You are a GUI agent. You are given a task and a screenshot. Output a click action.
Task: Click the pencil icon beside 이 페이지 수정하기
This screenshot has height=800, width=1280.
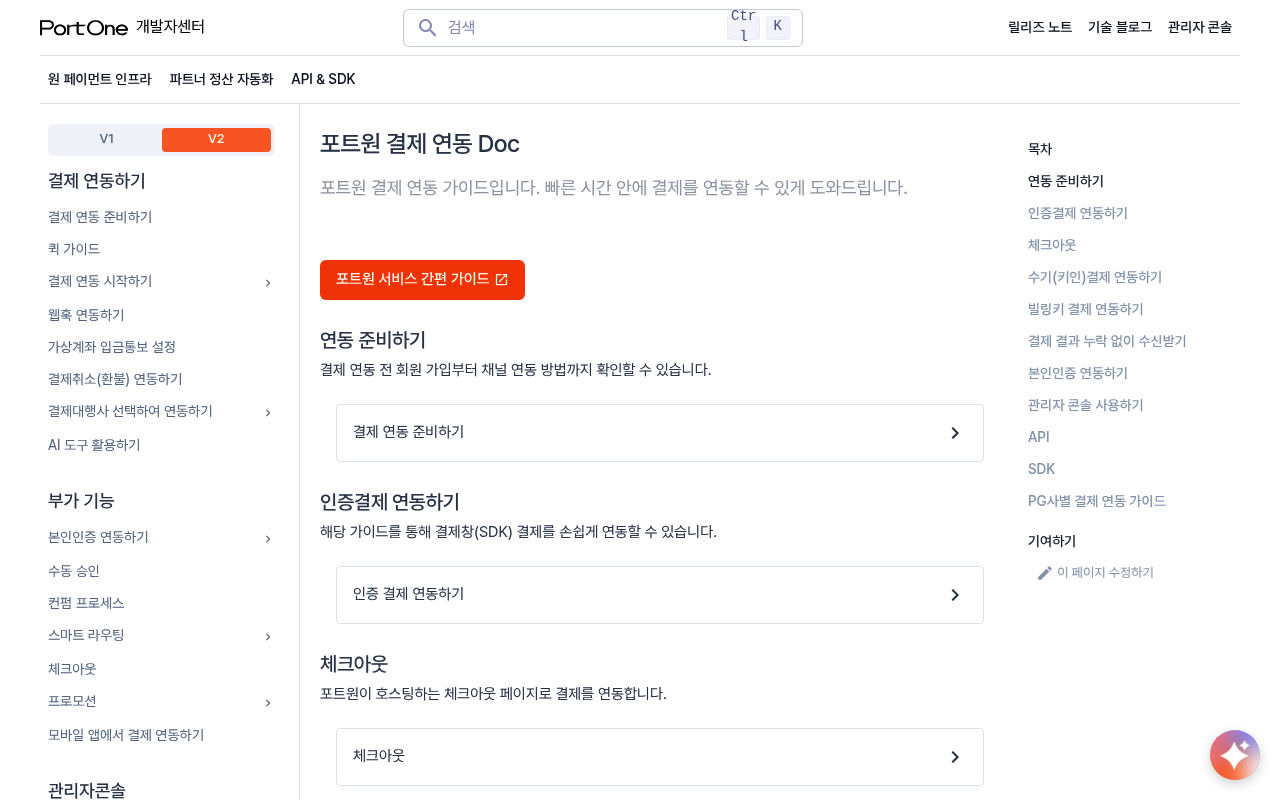(1045, 573)
